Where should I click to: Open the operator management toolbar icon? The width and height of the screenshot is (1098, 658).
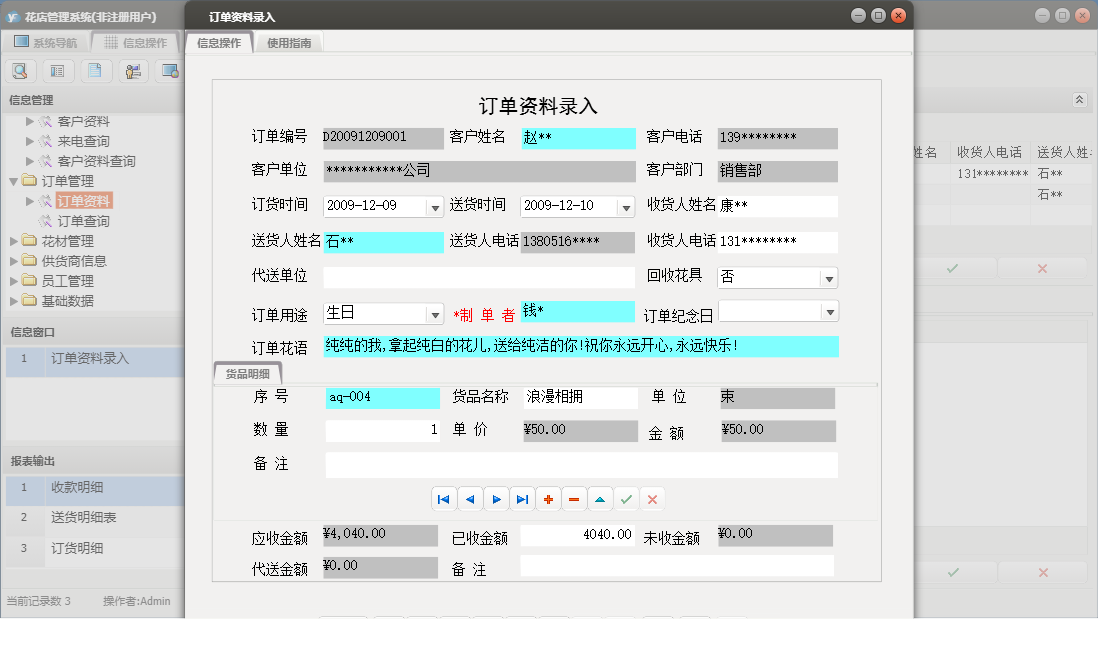click(133, 70)
